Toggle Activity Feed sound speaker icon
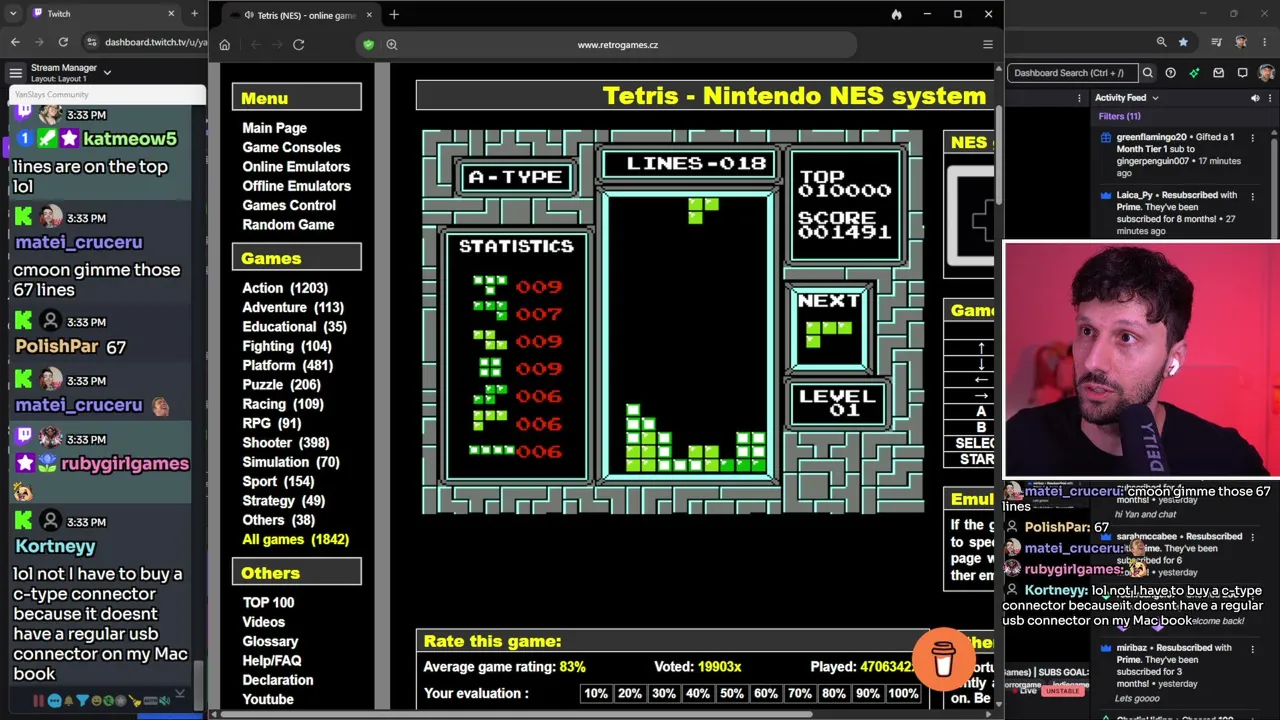 1255,98
